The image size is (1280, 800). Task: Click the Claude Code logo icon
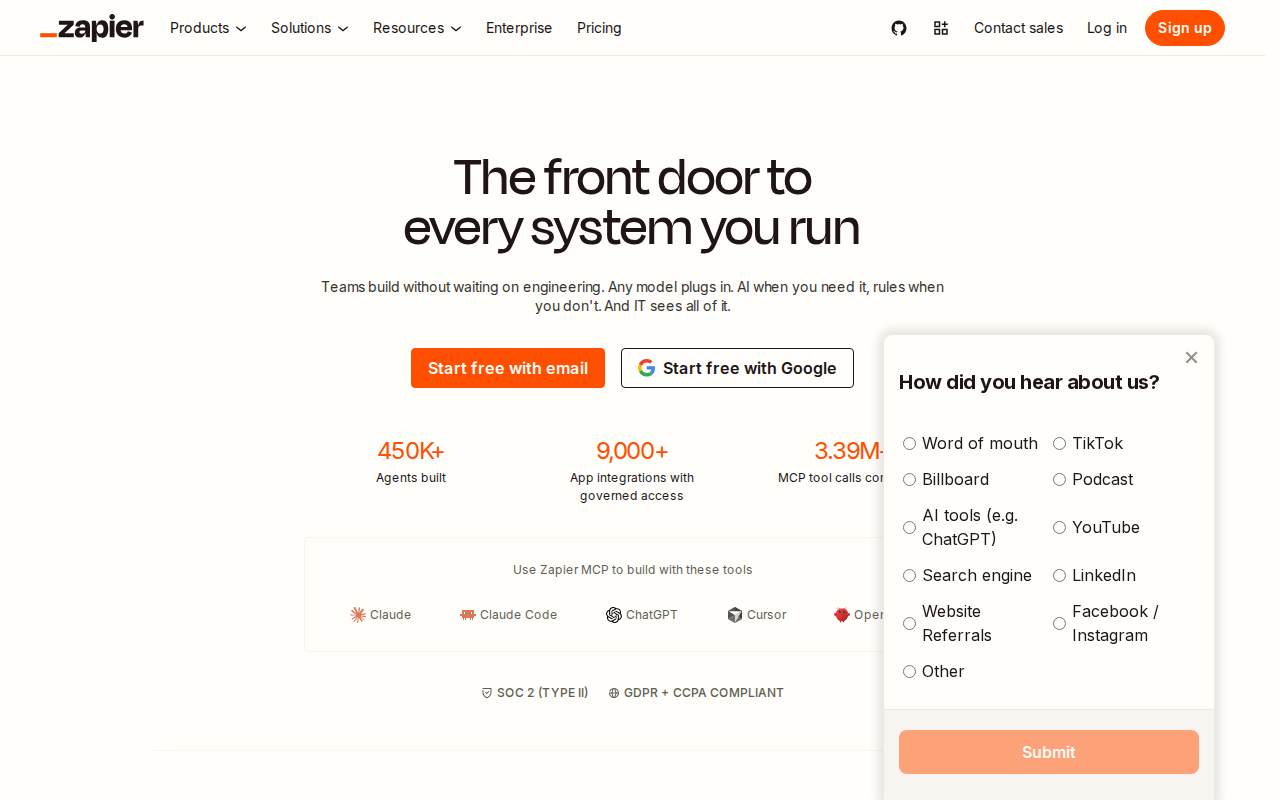click(x=468, y=615)
